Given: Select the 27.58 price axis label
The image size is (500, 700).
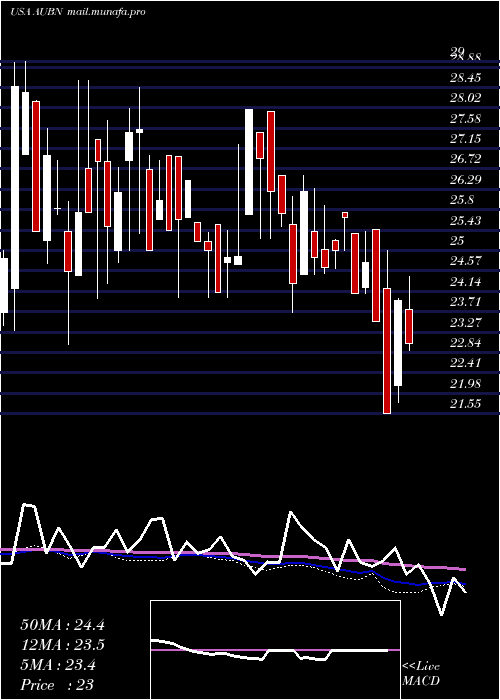Looking at the screenshot, I should click(x=466, y=119).
